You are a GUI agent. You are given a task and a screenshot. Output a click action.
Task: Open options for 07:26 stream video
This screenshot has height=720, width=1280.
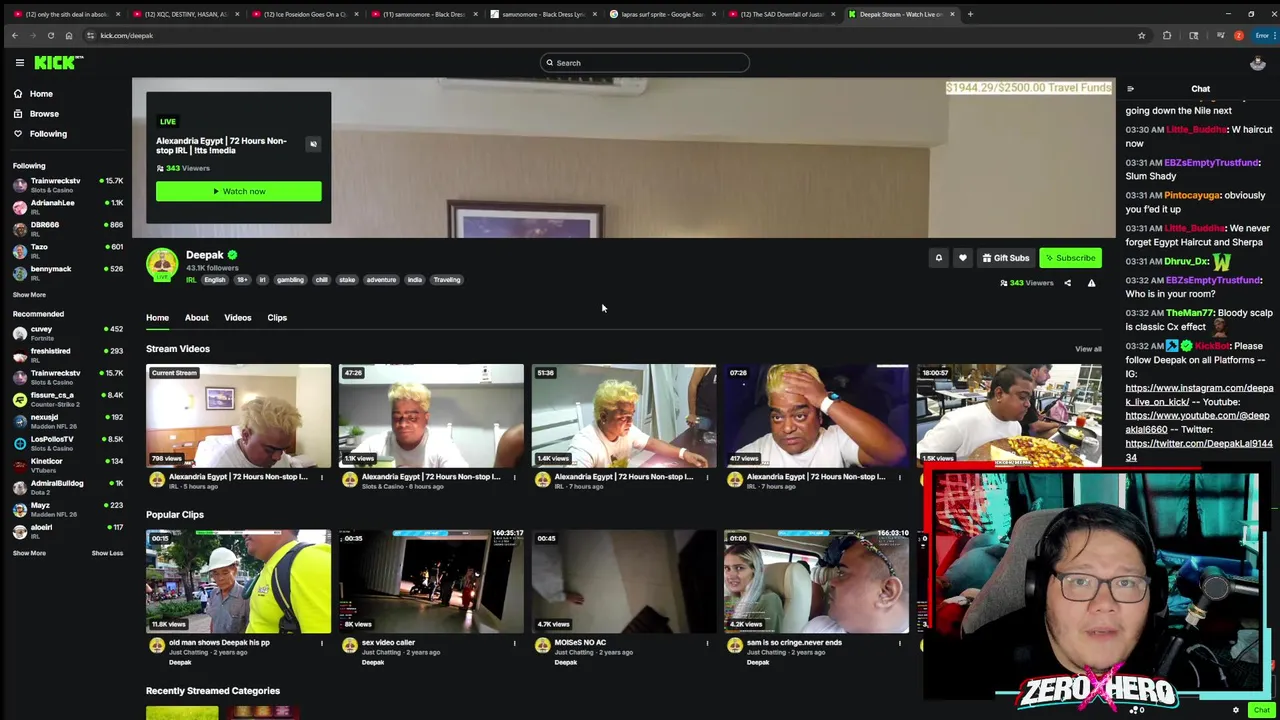(900, 477)
